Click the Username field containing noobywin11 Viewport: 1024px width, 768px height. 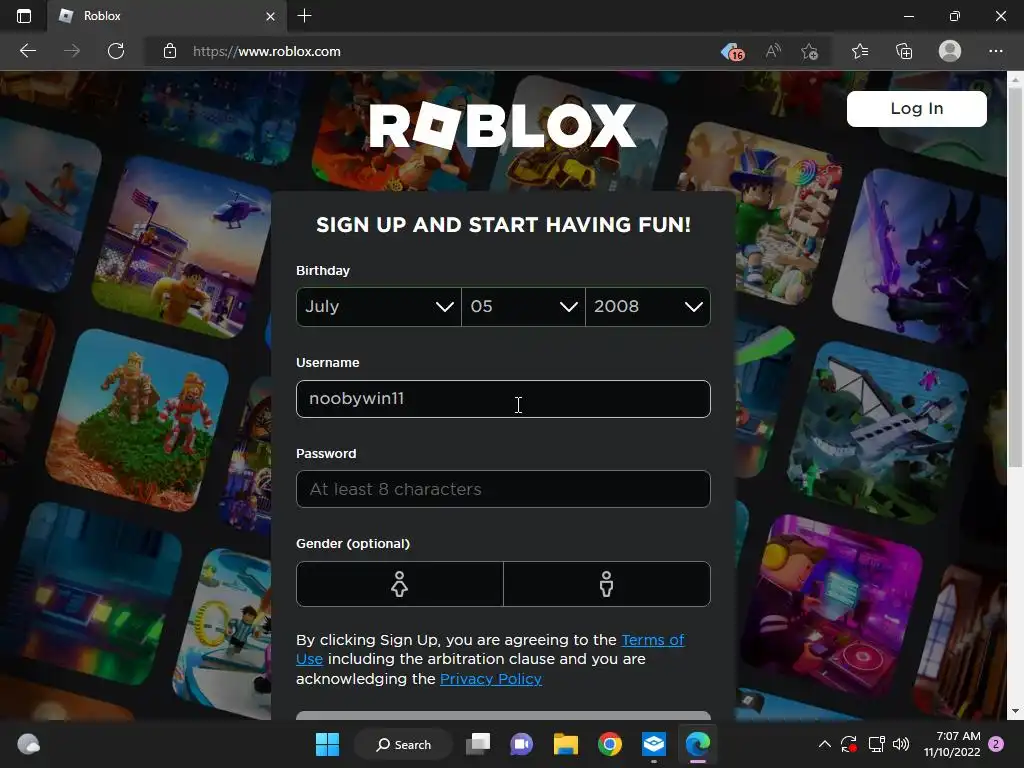(x=503, y=398)
